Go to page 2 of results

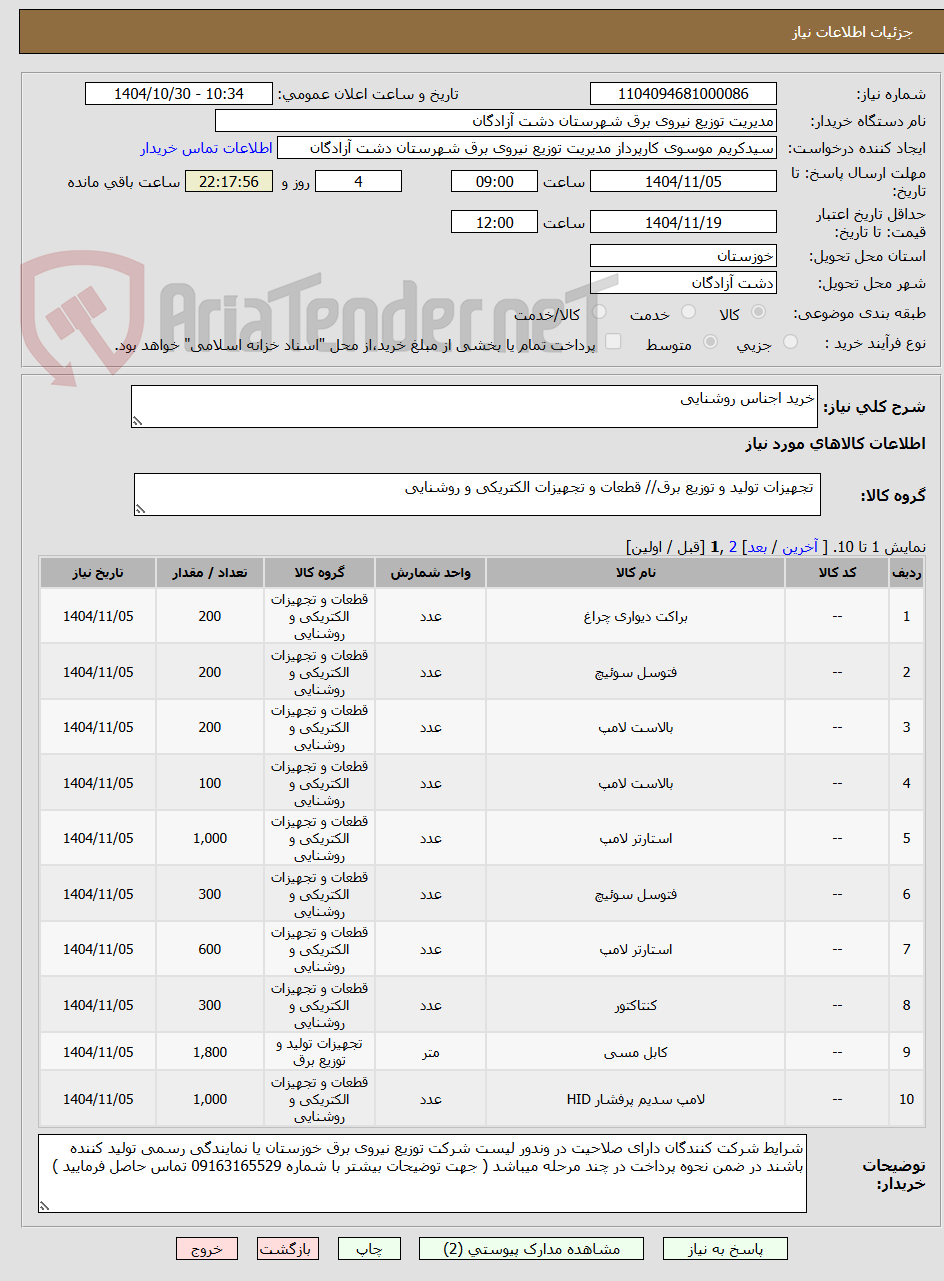click(733, 547)
